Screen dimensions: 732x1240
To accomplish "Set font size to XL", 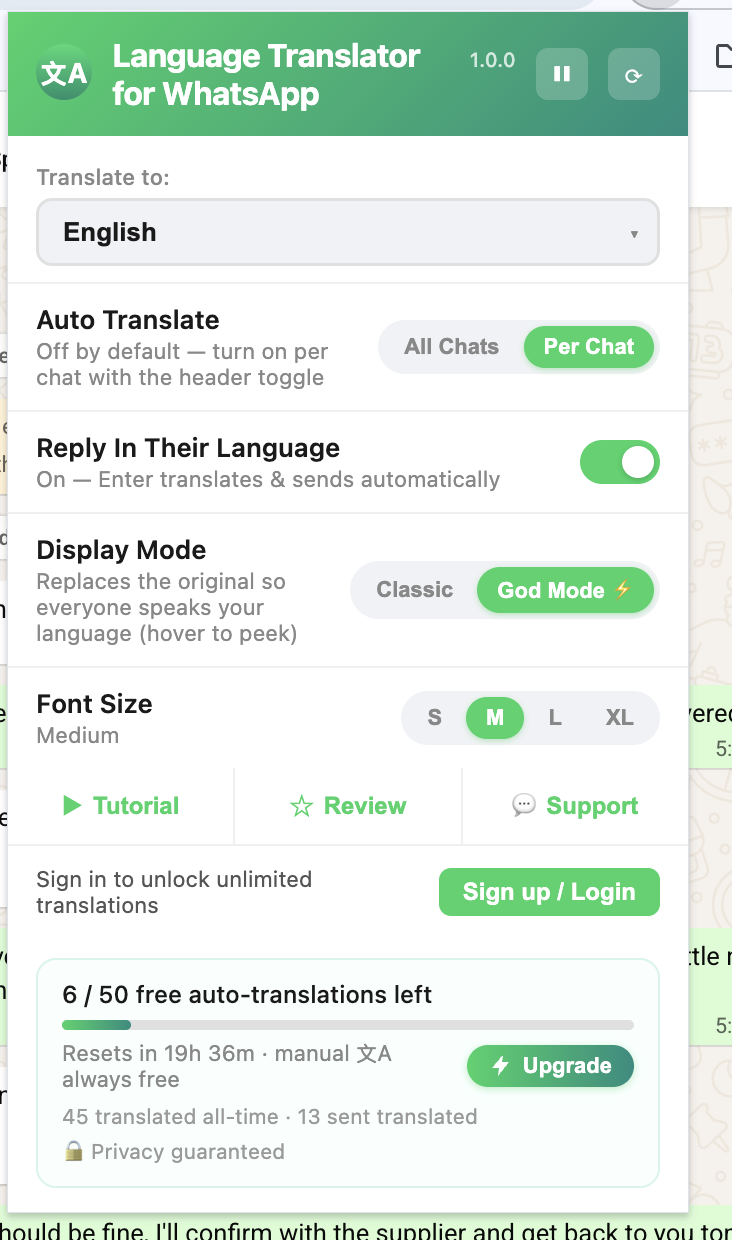I will 619,718.
